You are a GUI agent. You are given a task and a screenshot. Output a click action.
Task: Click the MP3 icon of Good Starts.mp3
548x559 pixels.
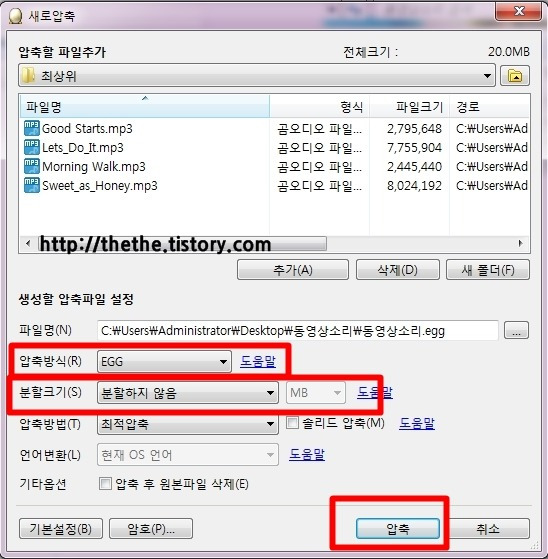click(x=31, y=128)
